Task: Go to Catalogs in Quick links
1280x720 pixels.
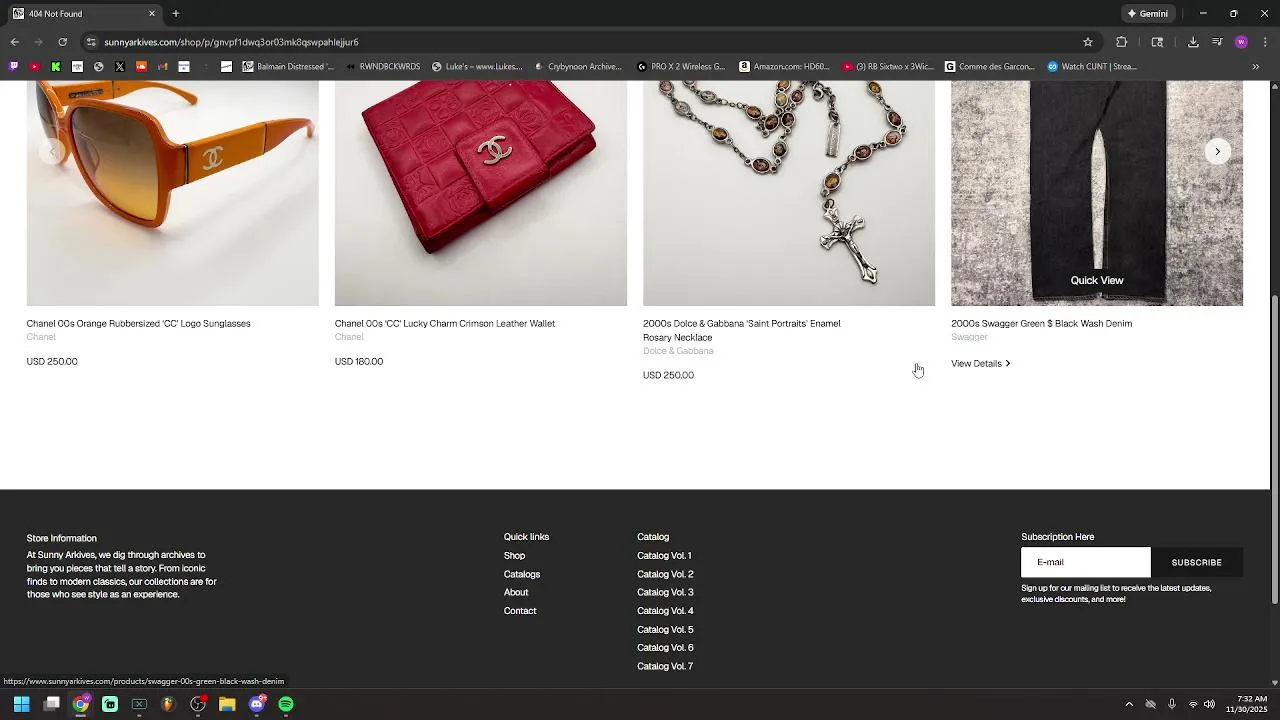Action: (x=522, y=575)
